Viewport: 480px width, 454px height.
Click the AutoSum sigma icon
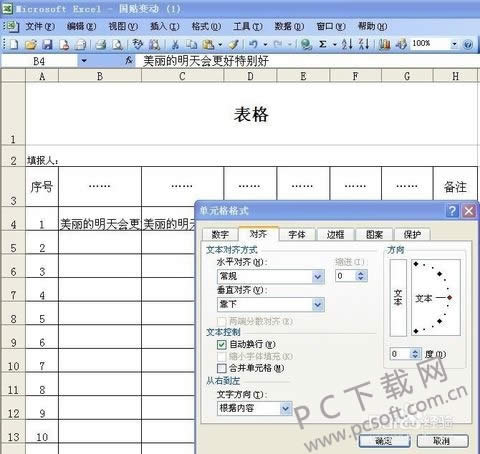click(323, 44)
